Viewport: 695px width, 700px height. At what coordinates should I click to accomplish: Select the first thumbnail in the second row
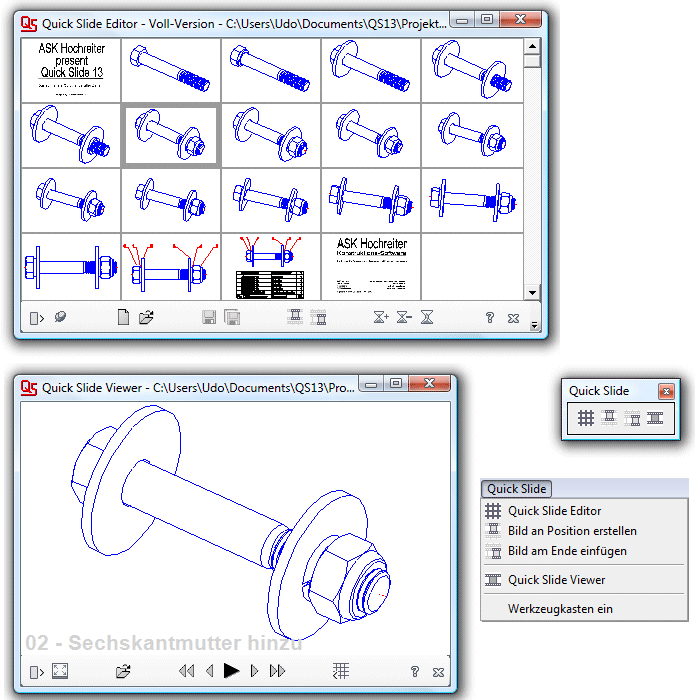(x=71, y=135)
